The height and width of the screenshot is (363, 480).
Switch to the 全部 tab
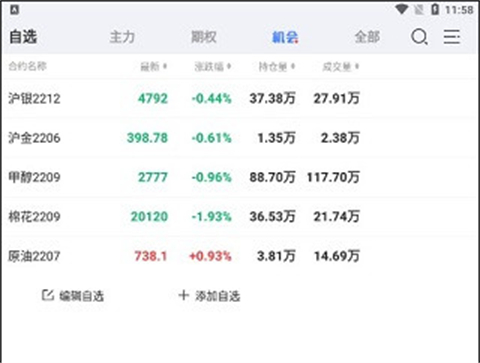(x=367, y=37)
